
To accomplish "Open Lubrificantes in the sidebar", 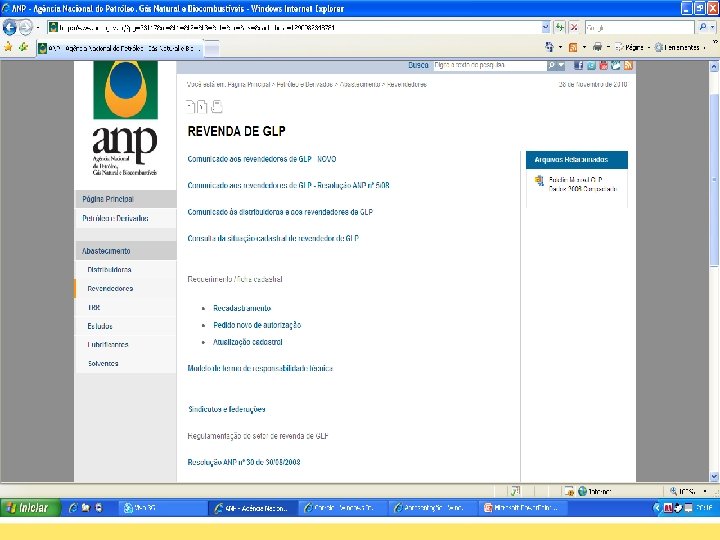I will (125, 344).
